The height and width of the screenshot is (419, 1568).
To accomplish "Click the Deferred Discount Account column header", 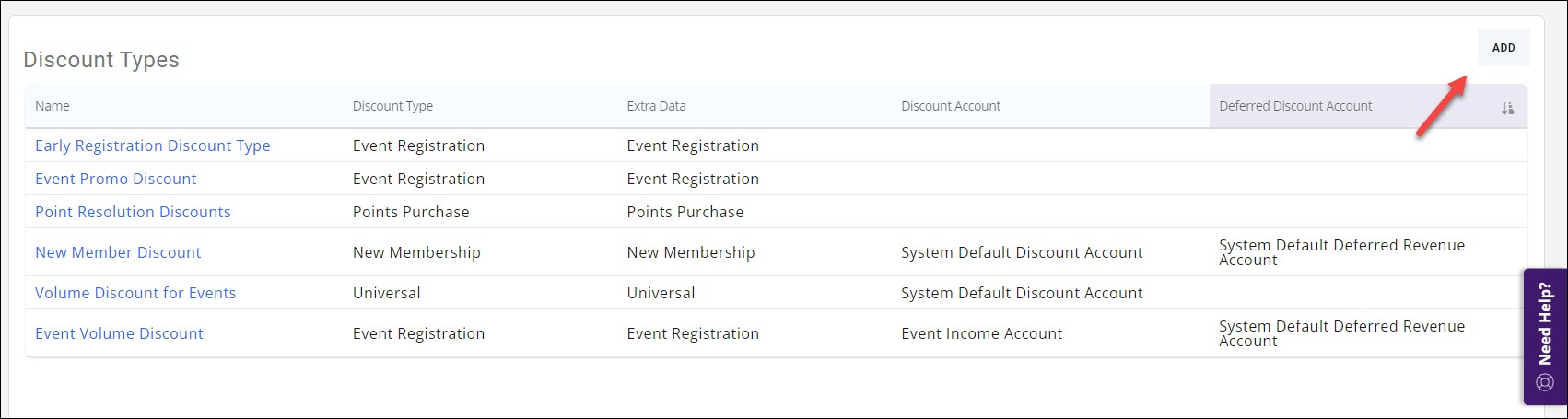I will coord(1295,106).
